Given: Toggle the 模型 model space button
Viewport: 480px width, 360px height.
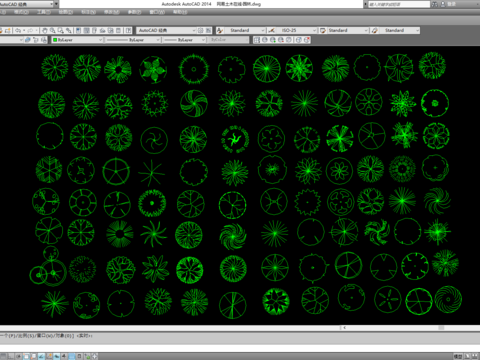Looking at the screenshot, I should coord(458,356).
